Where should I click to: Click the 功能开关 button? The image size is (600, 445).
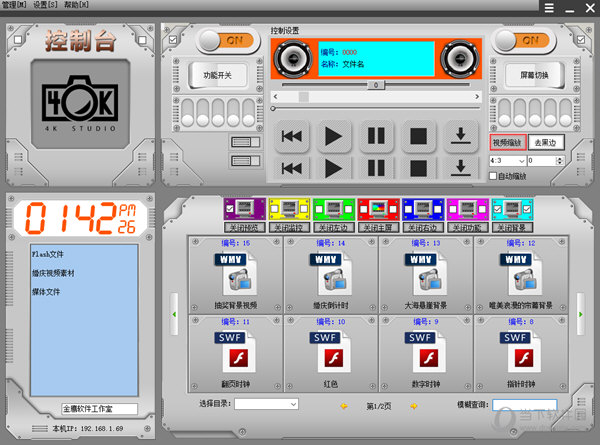tap(217, 75)
